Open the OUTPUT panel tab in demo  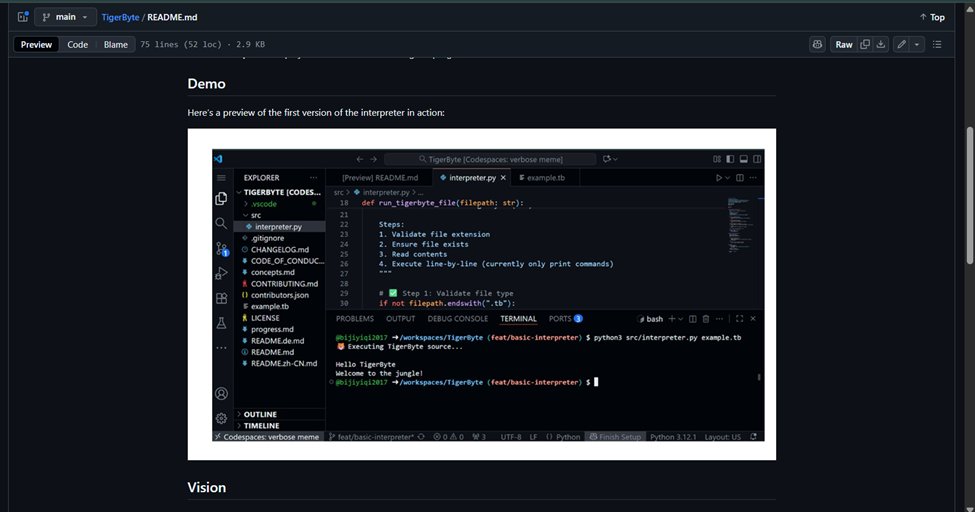click(x=400, y=319)
